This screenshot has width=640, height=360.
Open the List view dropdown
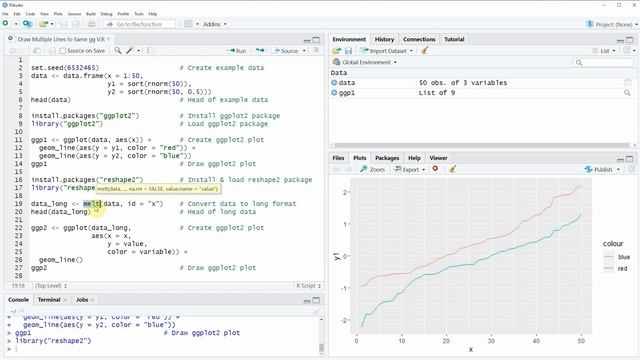[604, 51]
